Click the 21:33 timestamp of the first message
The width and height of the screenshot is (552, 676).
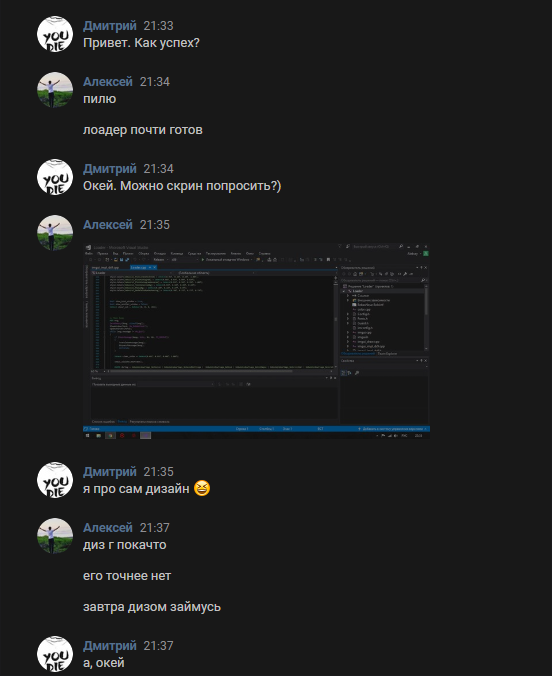[x=158, y=26]
